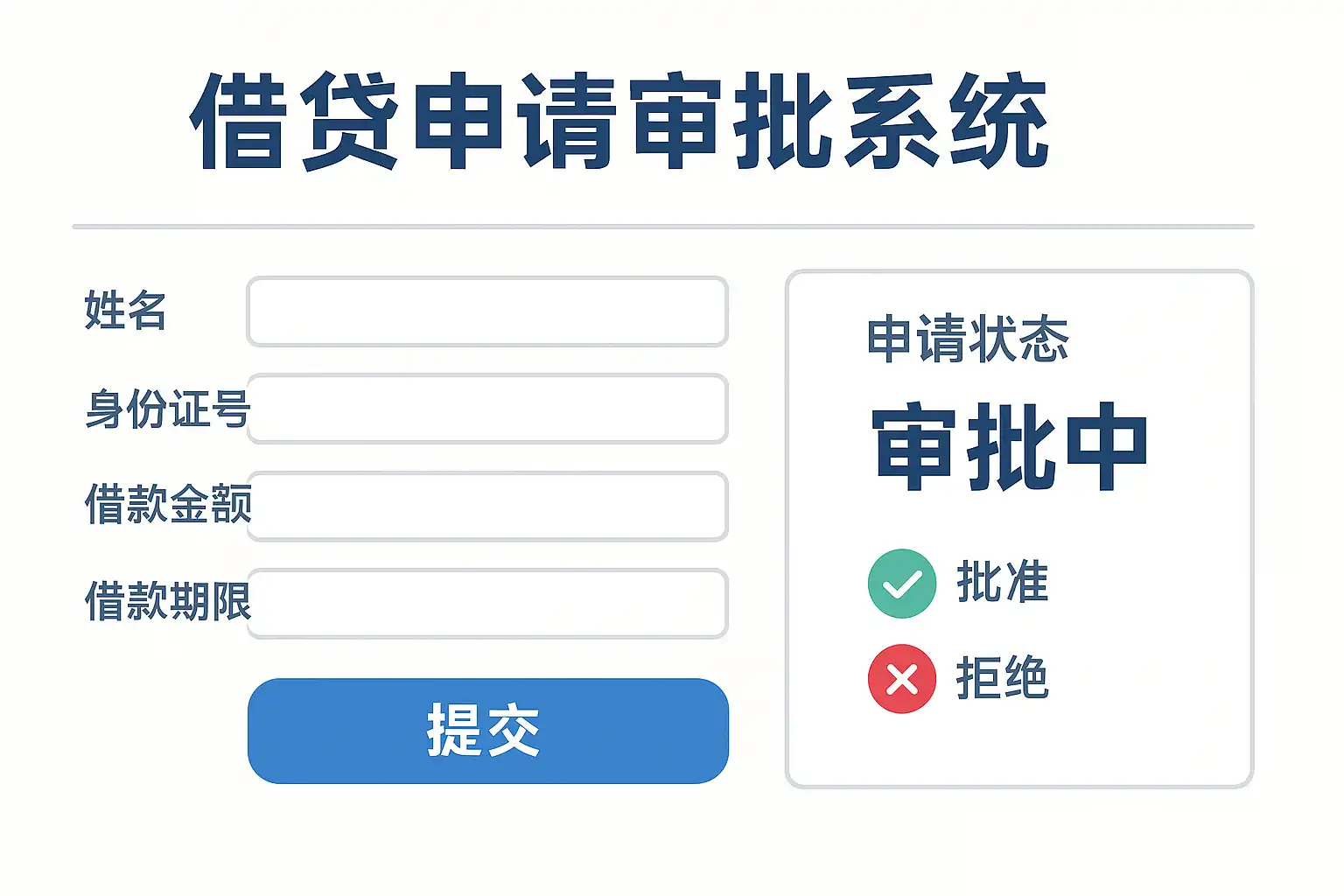Click the 批准 text label

click(x=1002, y=583)
